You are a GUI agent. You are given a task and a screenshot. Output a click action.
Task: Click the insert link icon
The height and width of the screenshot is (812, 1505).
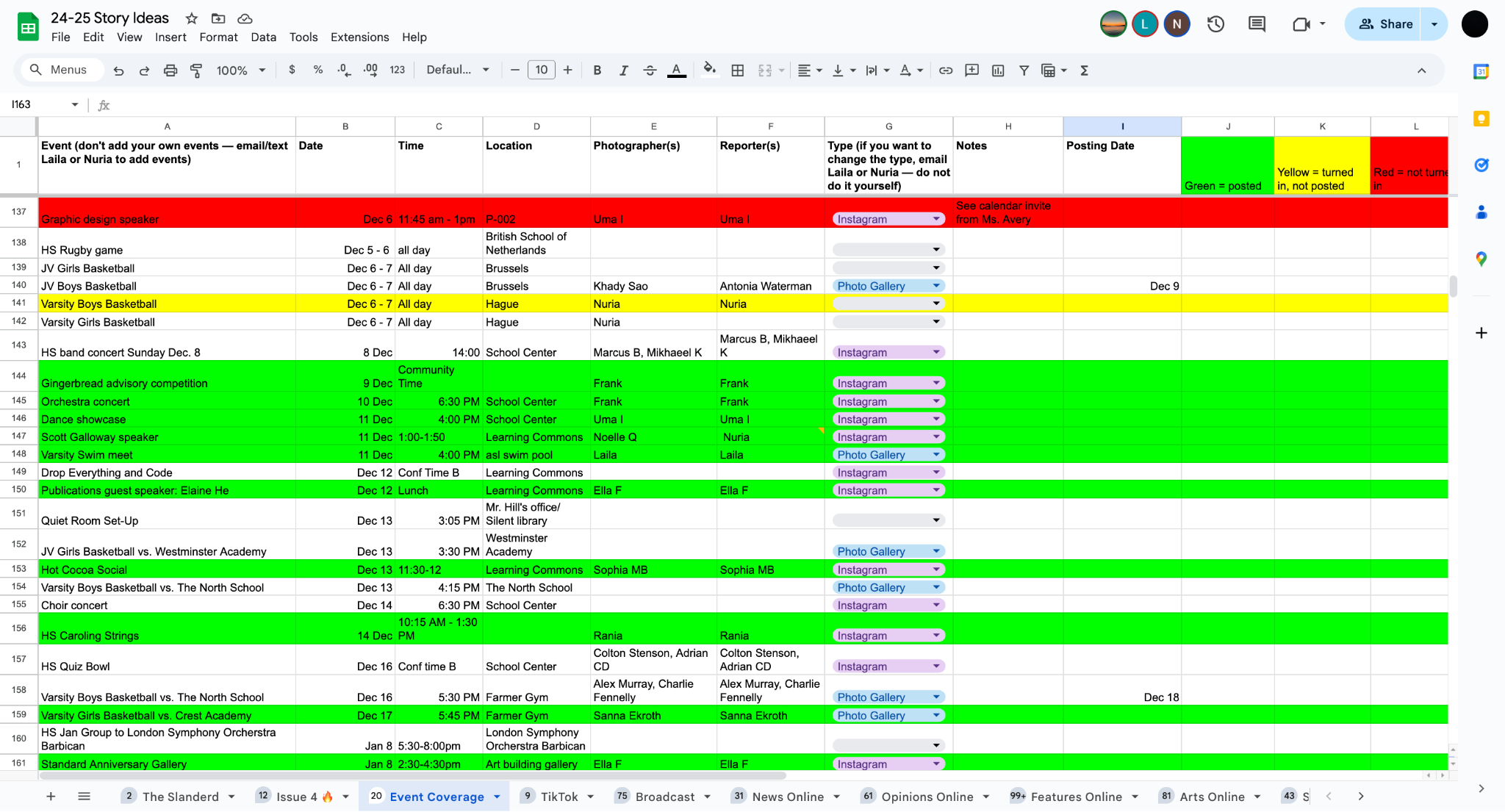[x=946, y=71]
